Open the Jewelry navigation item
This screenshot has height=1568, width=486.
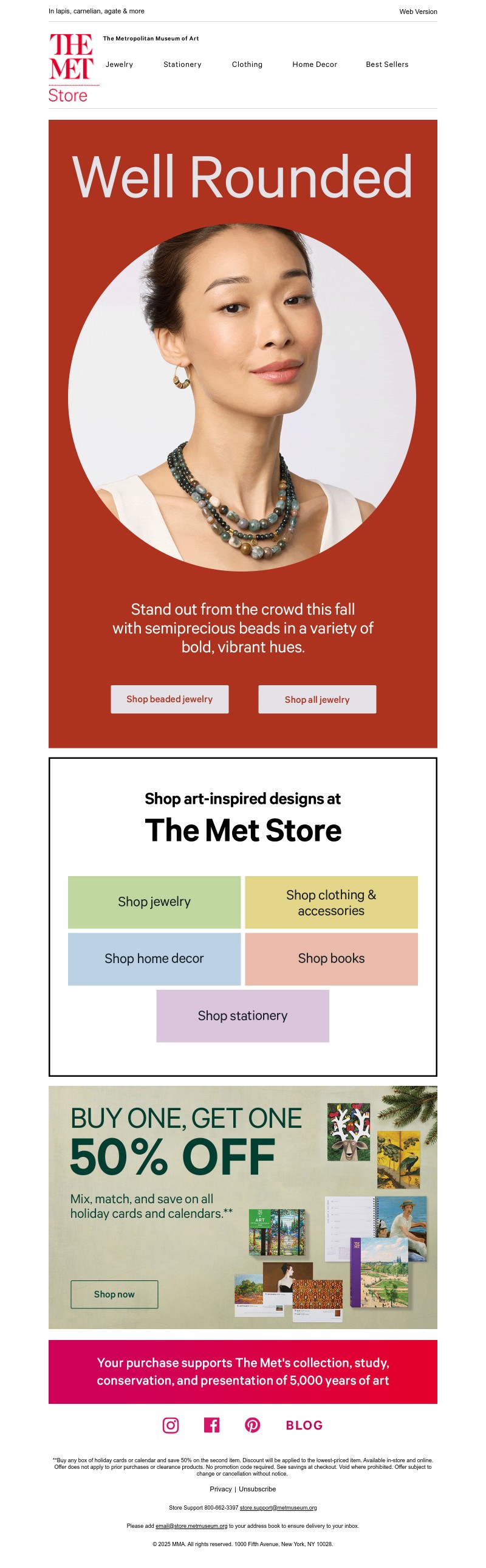[x=119, y=64]
